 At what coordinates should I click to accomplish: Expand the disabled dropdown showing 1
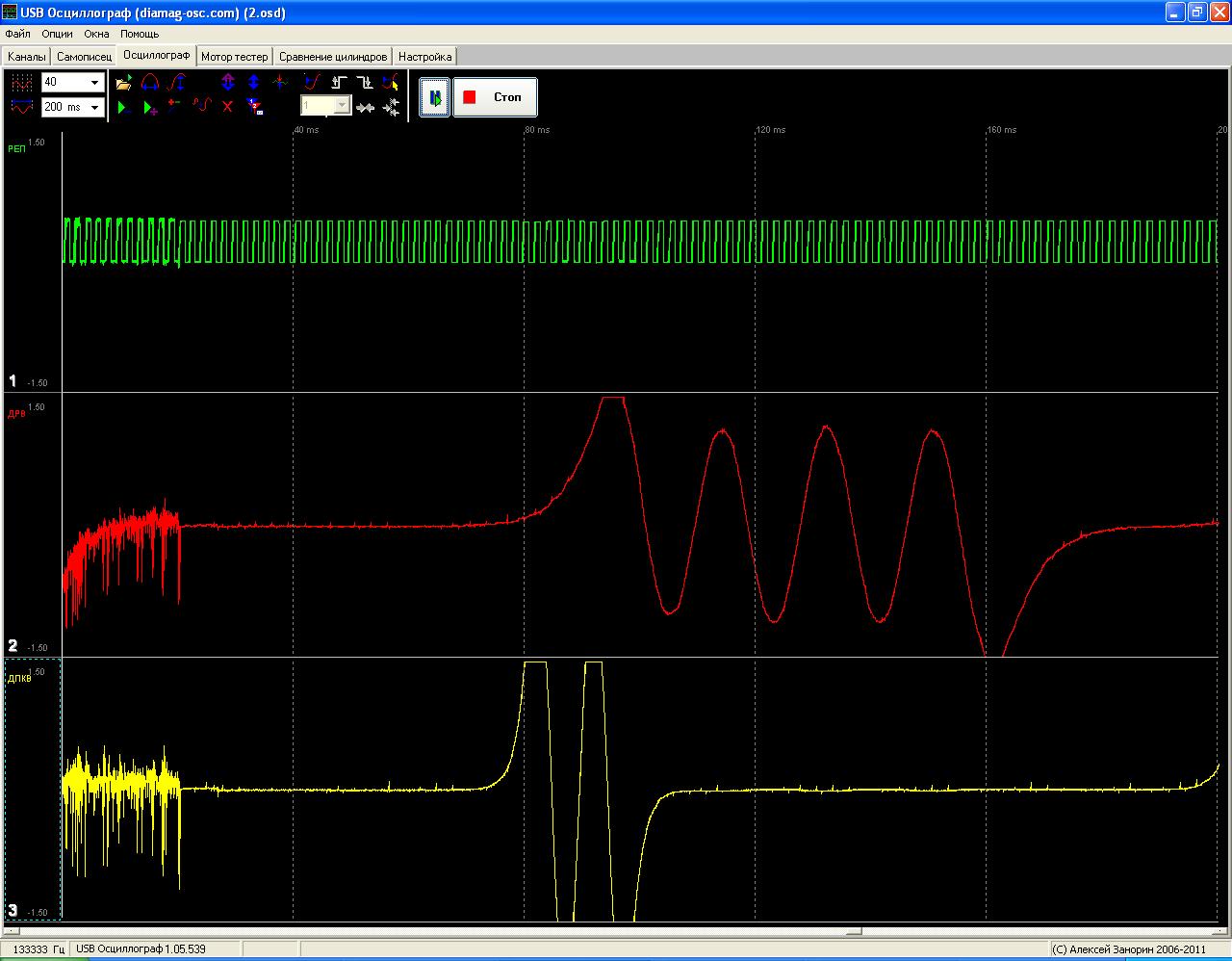tap(341, 105)
